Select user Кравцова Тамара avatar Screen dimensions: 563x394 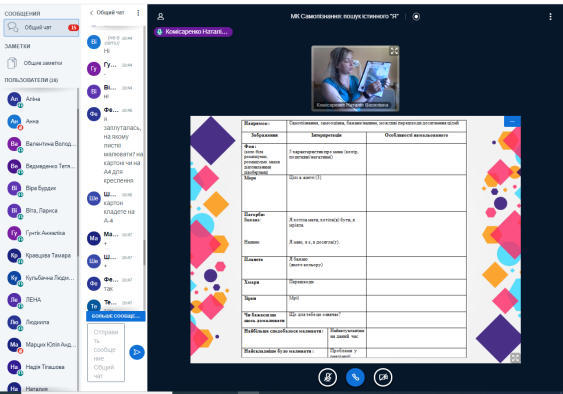(14, 255)
